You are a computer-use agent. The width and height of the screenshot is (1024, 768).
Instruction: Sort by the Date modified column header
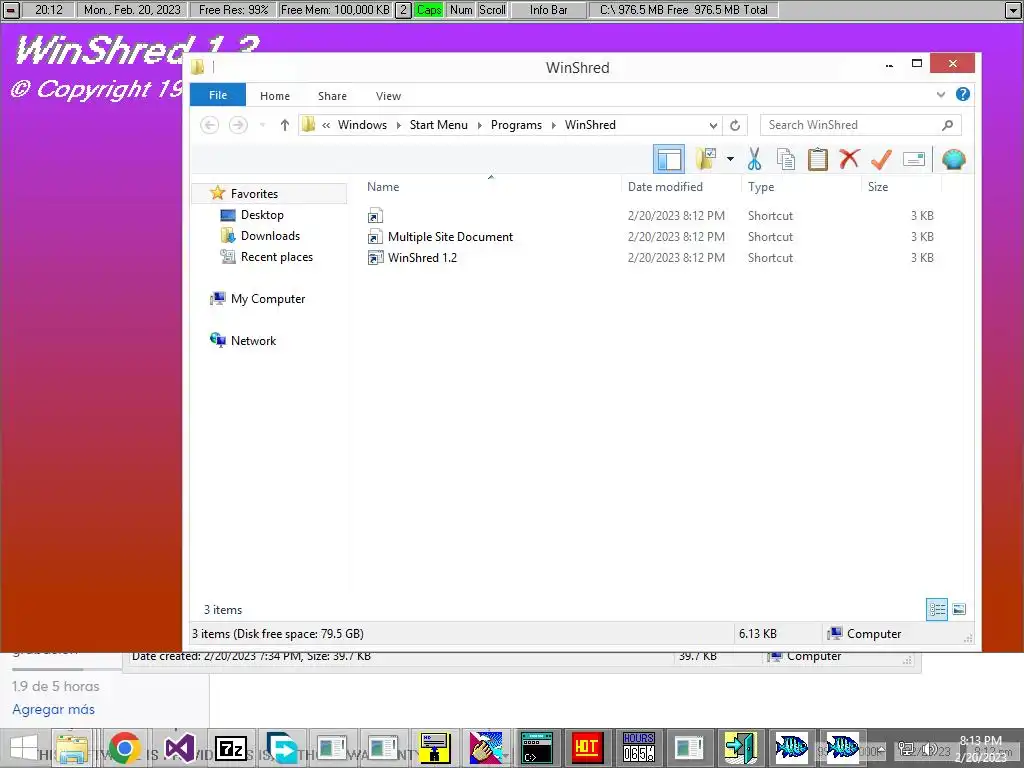665,187
